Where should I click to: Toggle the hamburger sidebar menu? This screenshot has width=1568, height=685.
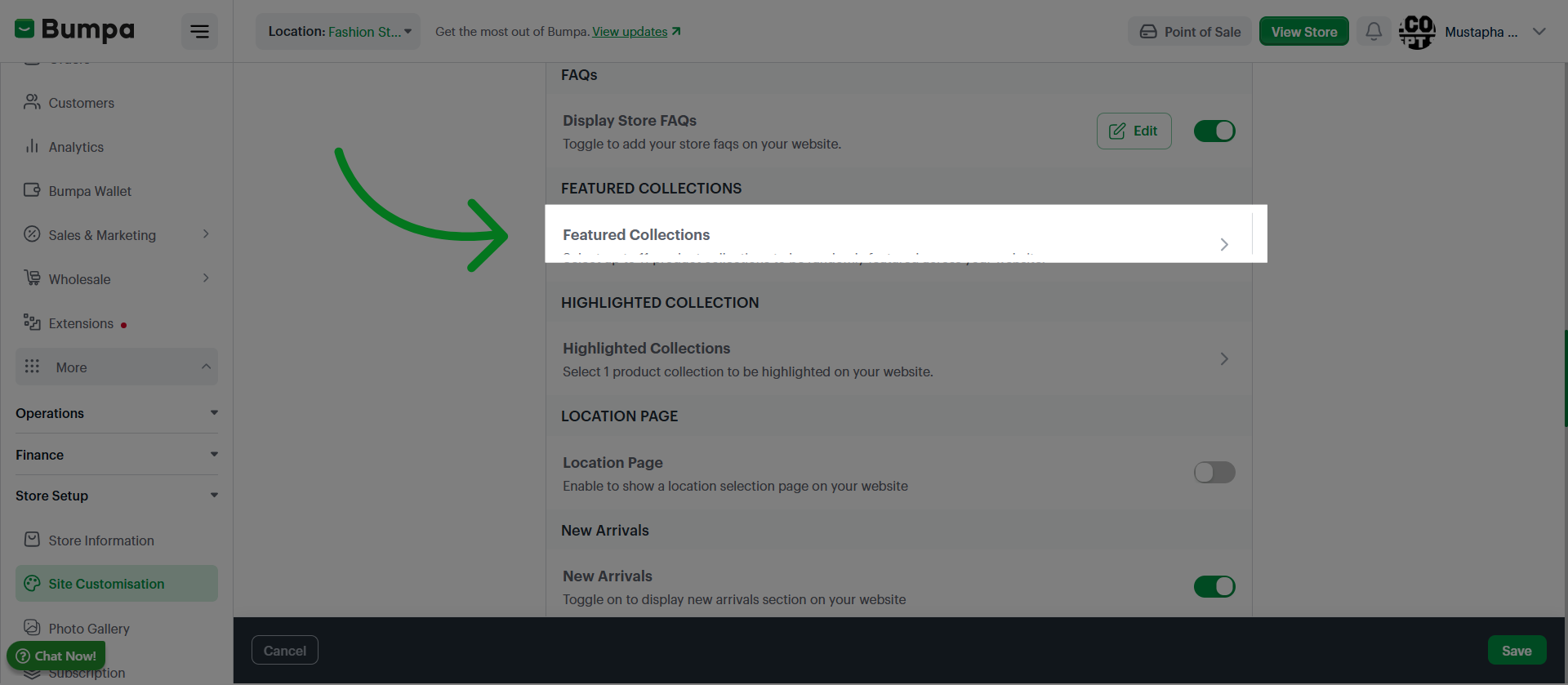[x=199, y=32]
